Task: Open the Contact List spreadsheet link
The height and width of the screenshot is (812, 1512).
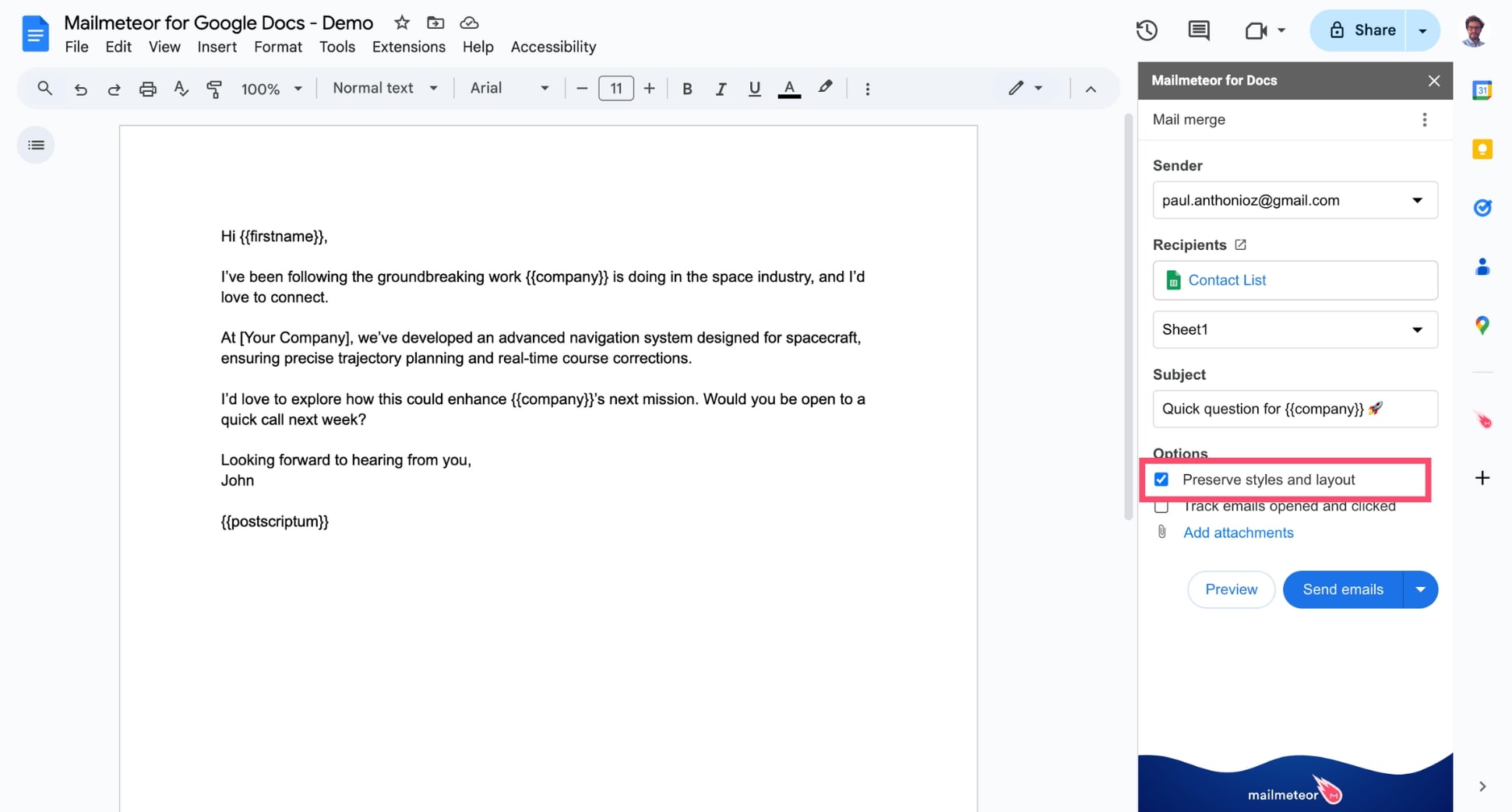Action: pos(1226,280)
